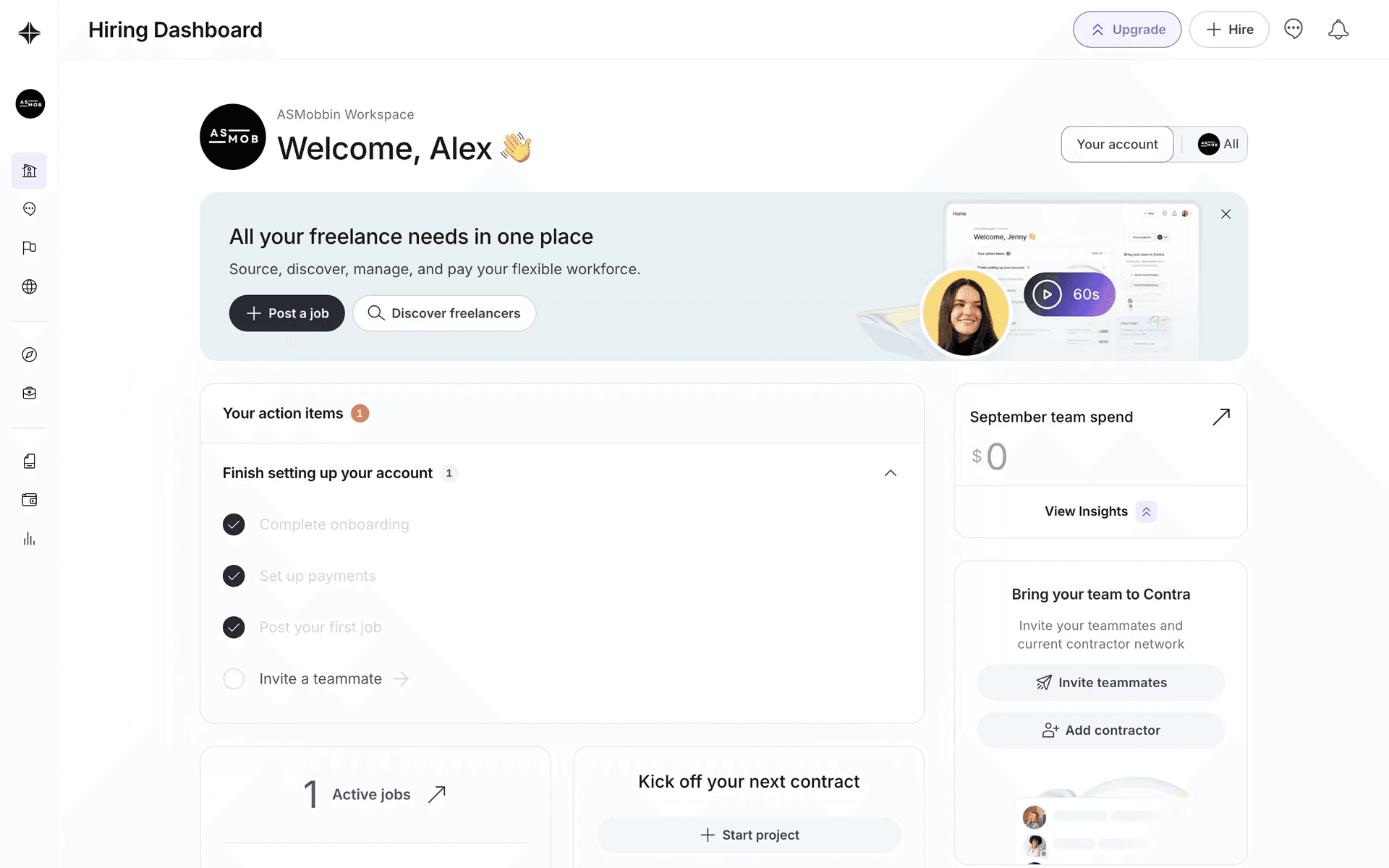Image resolution: width=1389 pixels, height=868 pixels.
Task: Open the globe icon in sidebar
Action: [29, 286]
